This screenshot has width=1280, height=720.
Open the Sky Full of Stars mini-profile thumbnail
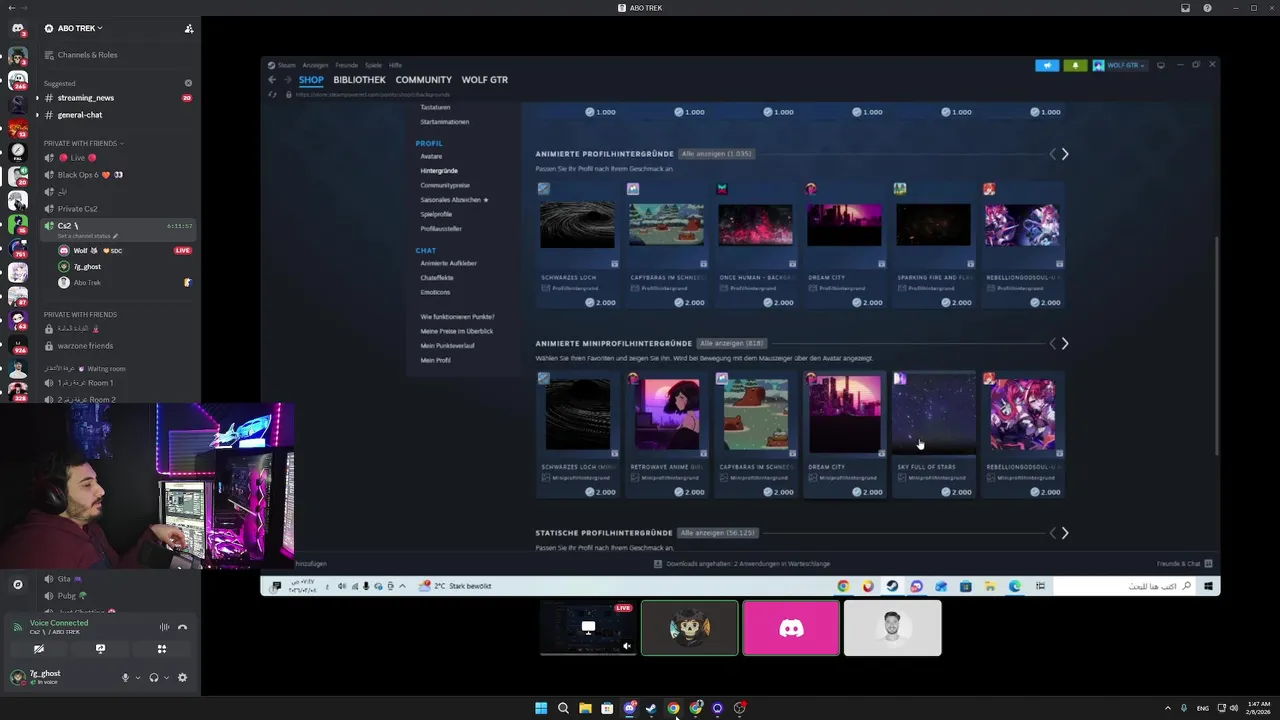pos(933,413)
